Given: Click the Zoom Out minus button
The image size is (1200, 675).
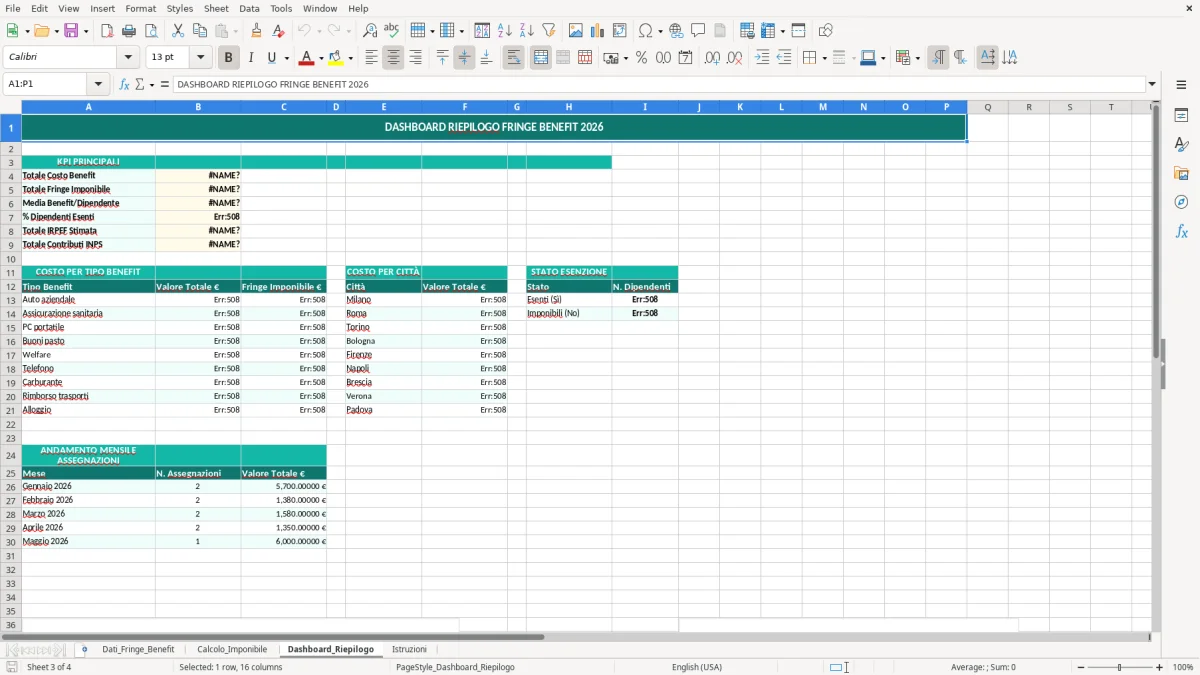Looking at the screenshot, I should click(1080, 667).
